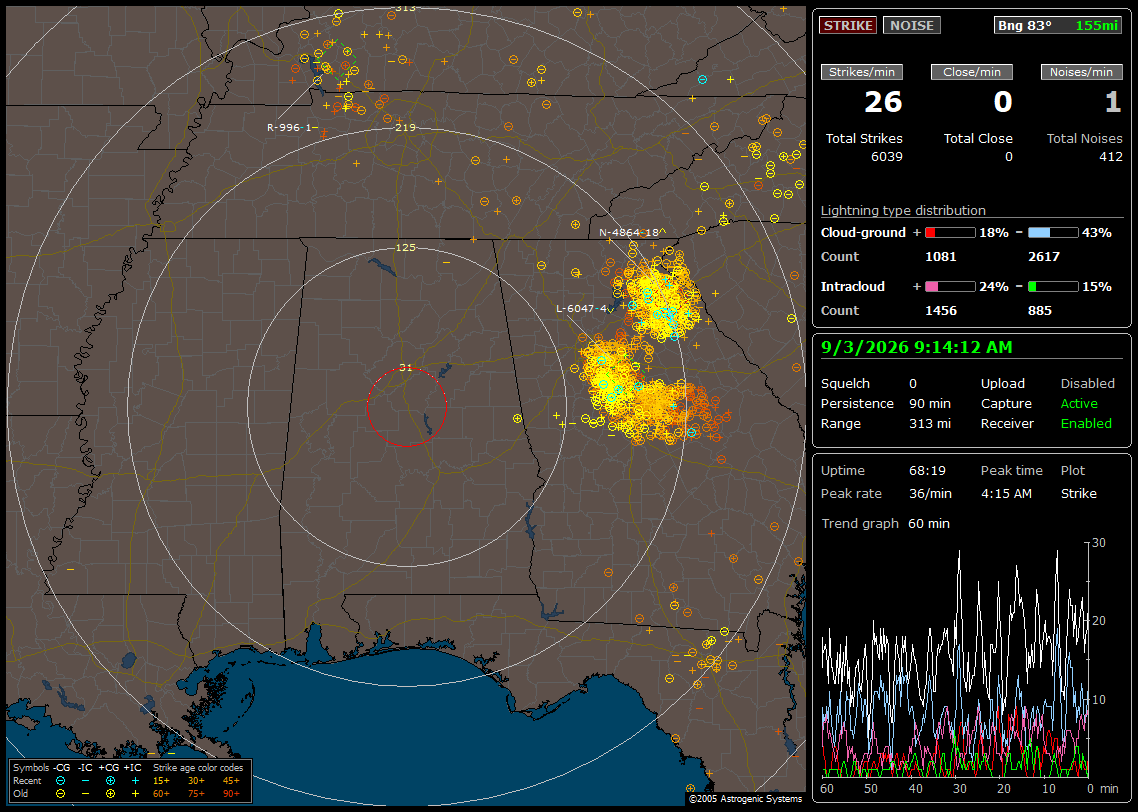Screen dimensions: 1138x812
Task: Click the pink positive intracloud bar
Action: point(950,287)
